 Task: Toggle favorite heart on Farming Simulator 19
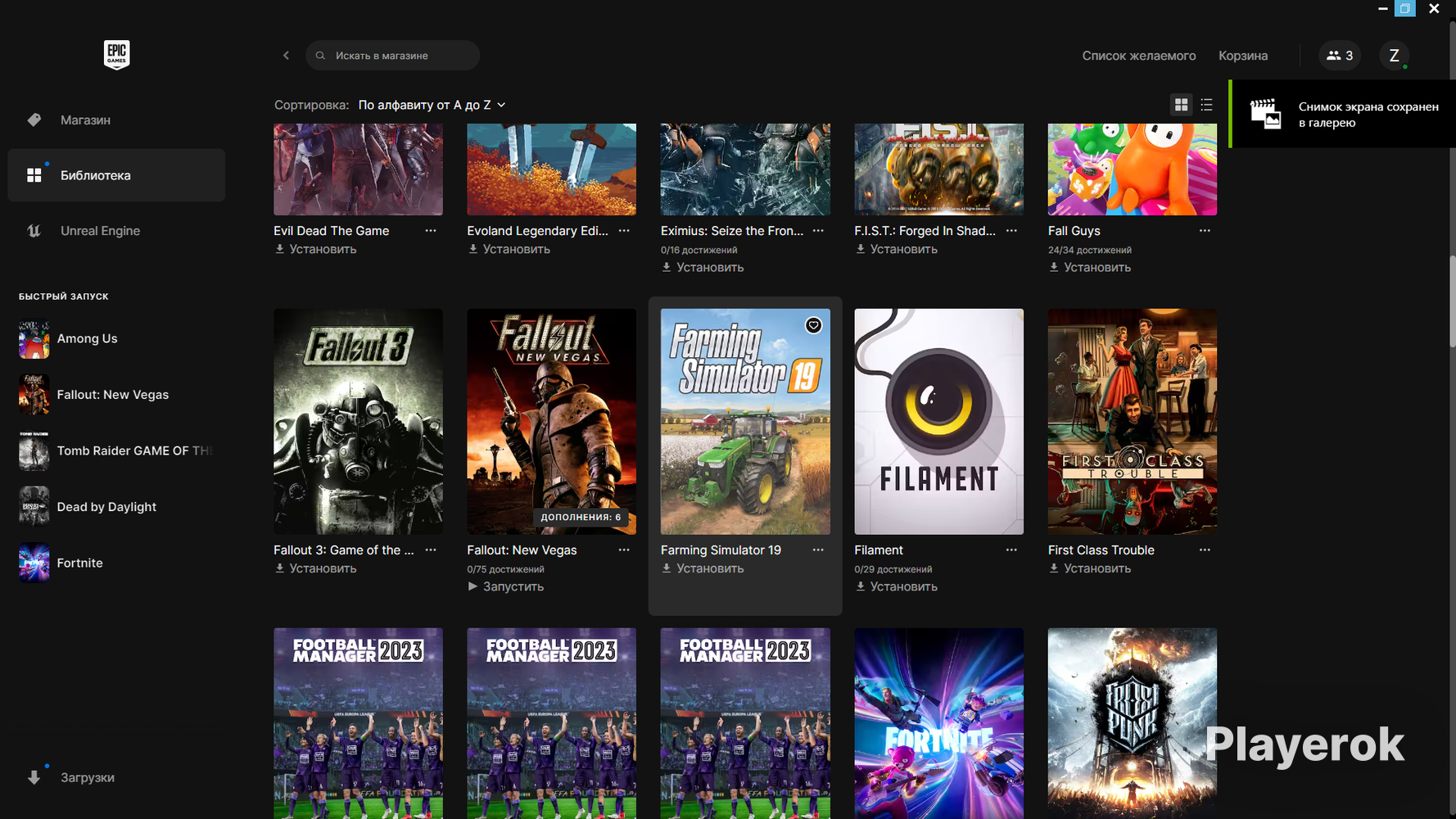(813, 325)
